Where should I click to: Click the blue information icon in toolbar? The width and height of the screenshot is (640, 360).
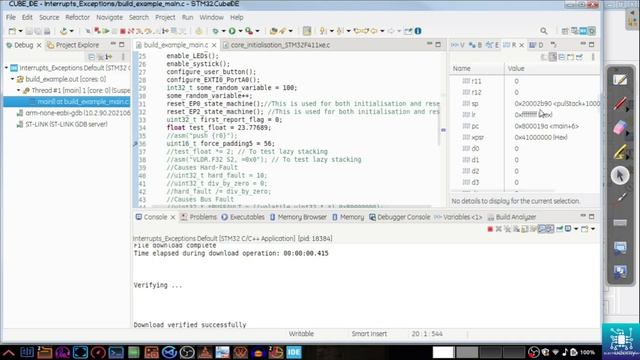[418, 31]
